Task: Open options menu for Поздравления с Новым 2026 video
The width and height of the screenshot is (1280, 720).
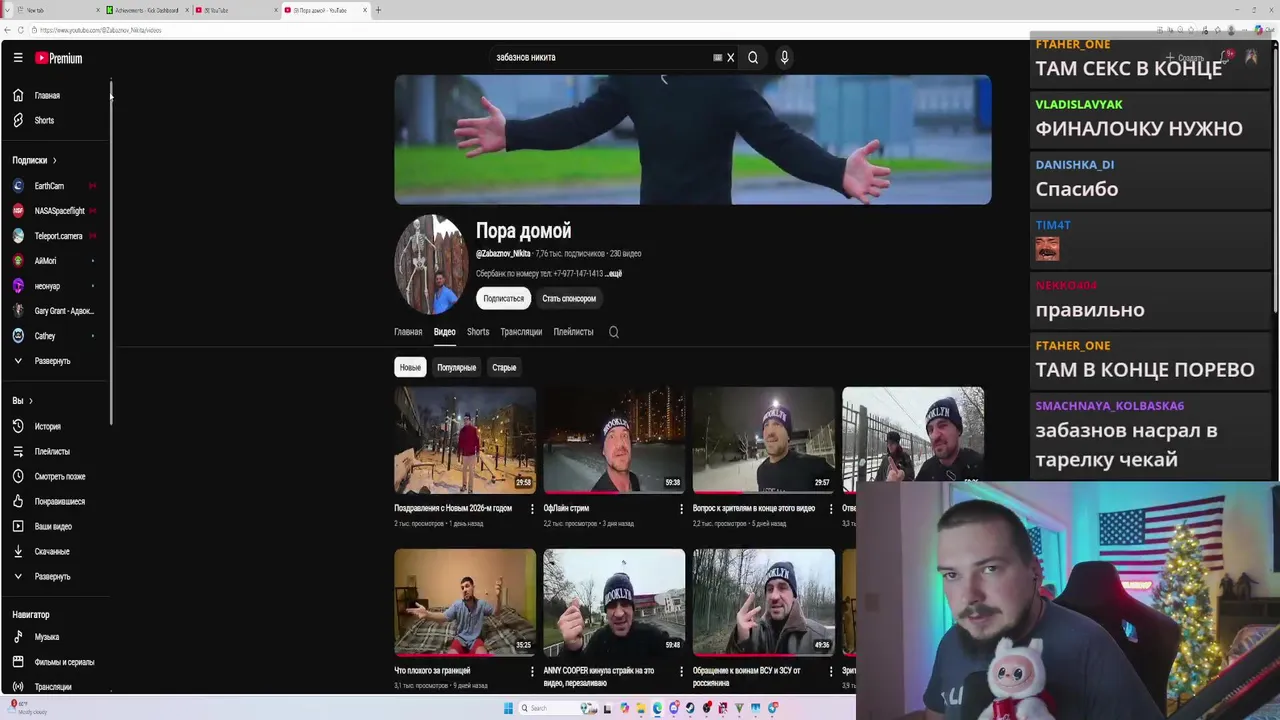Action: click(532, 509)
